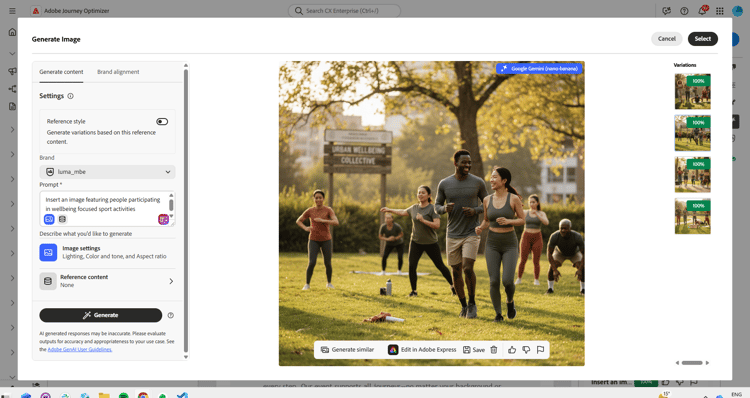Image resolution: width=750 pixels, height=398 pixels.
Task: Click the Generate button
Action: [x=100, y=315]
